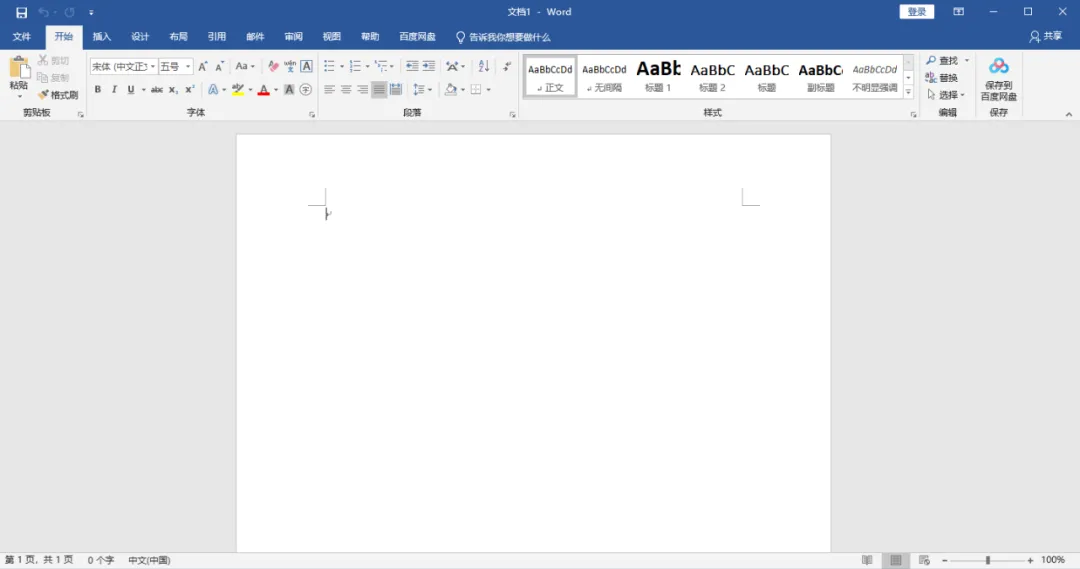Open the font size dropdown (五号)
1080x569 pixels.
point(188,67)
